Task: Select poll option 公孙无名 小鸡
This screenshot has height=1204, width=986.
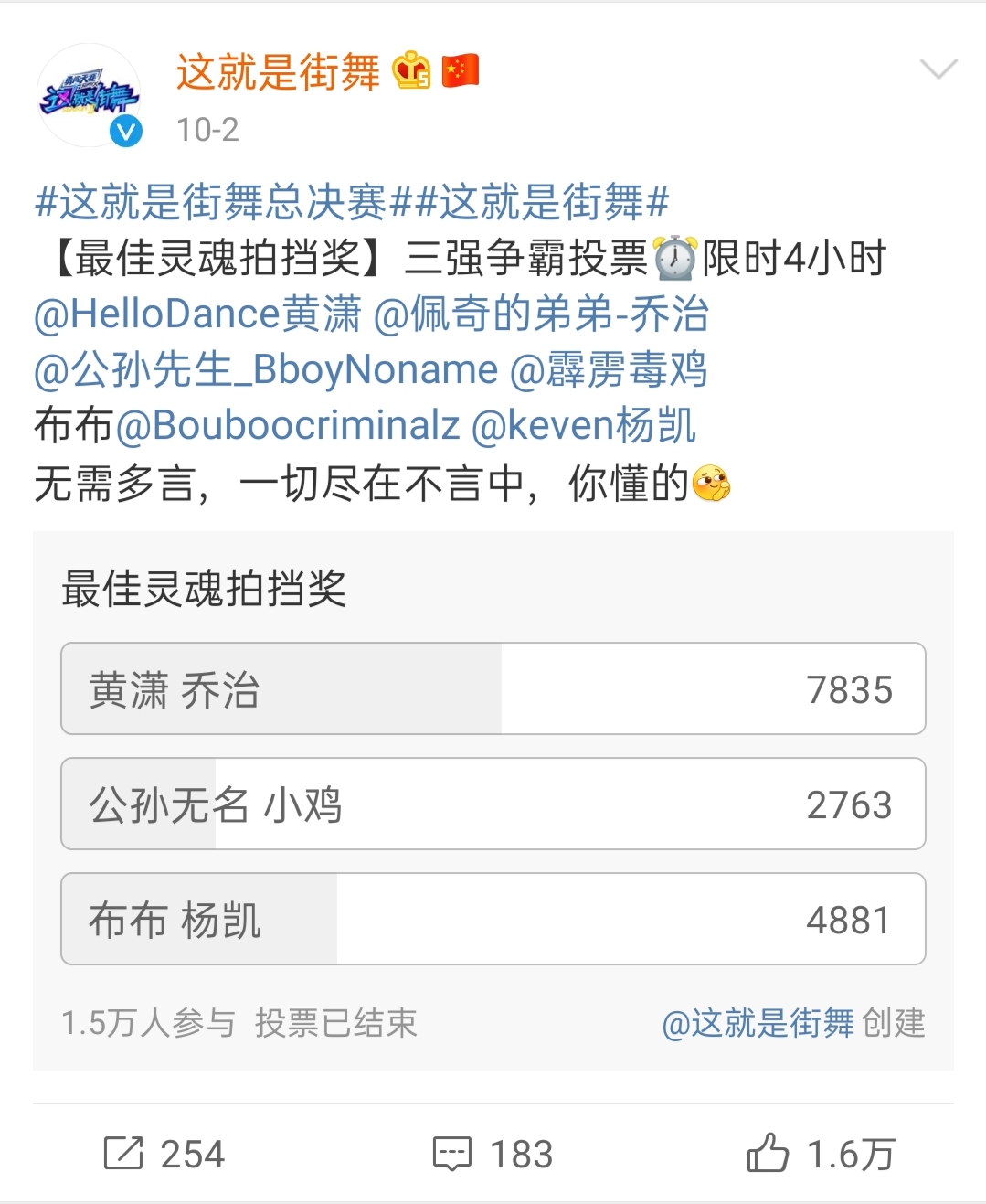Action: (493, 804)
